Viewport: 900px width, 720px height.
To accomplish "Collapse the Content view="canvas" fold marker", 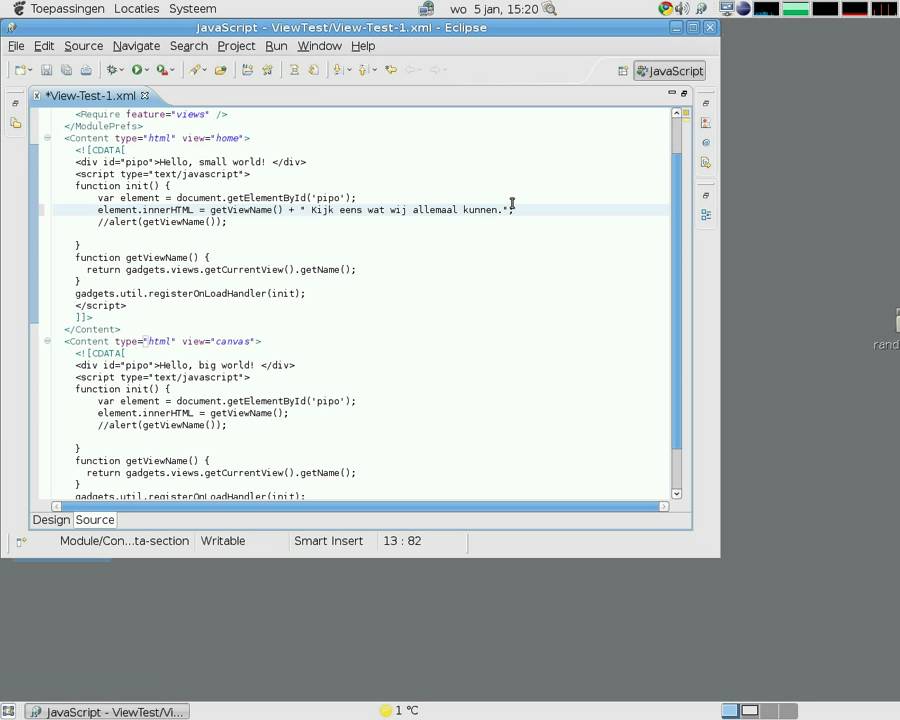I will click(x=48, y=341).
